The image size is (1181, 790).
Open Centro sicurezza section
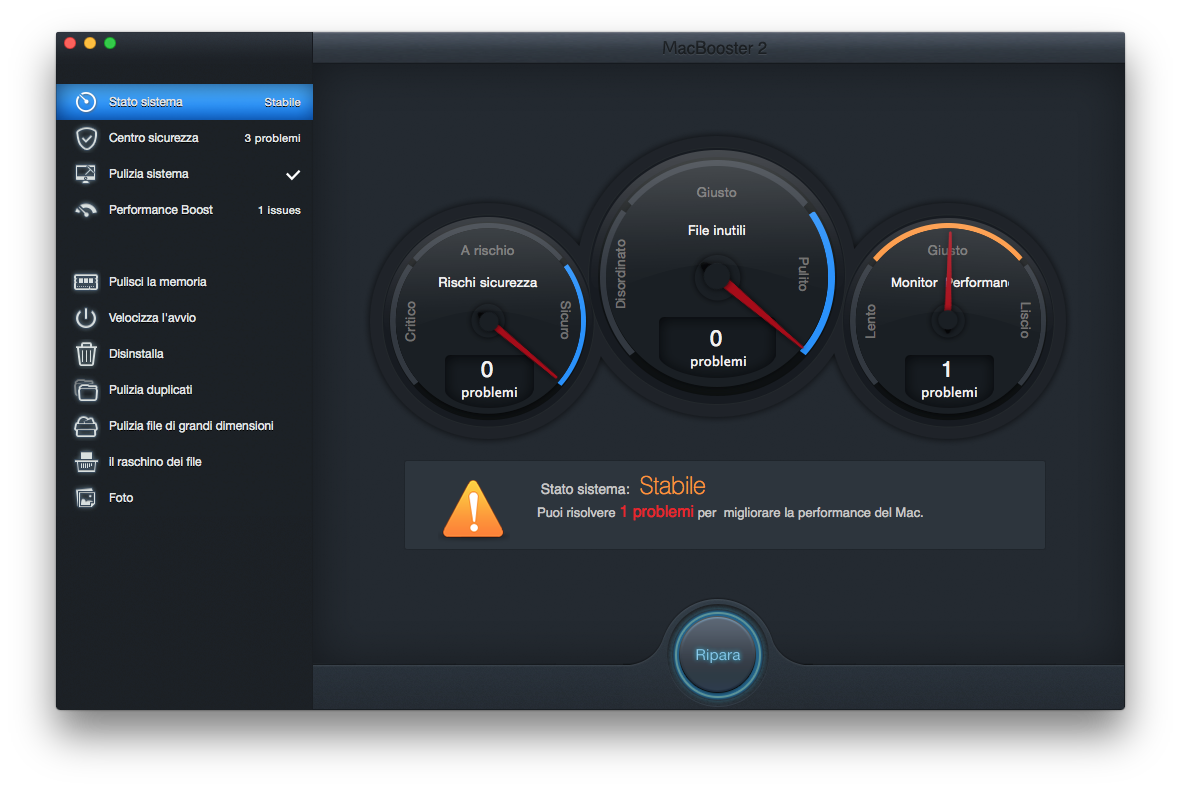[185, 138]
